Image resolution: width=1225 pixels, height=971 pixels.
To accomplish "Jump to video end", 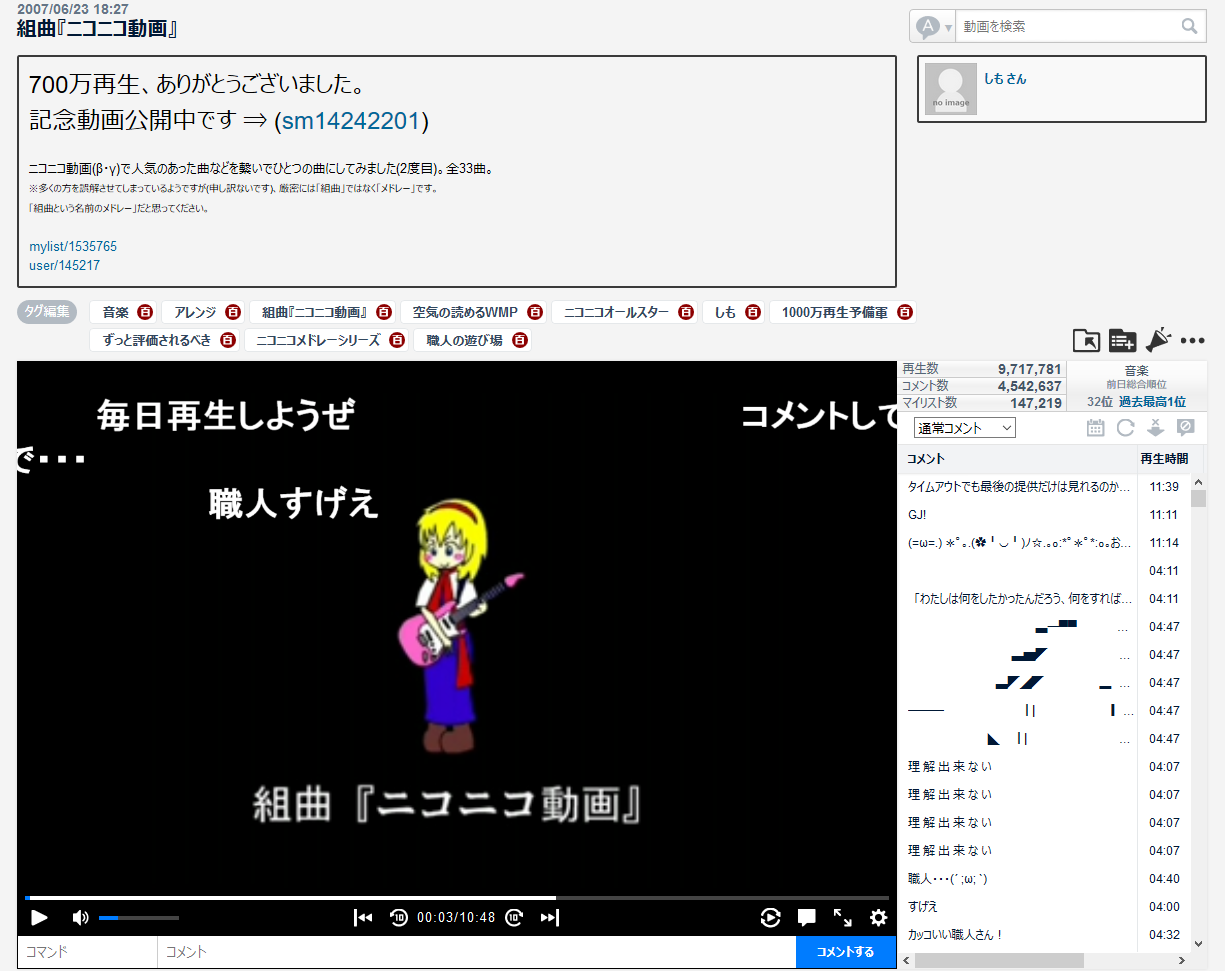I will pyautogui.click(x=549, y=917).
